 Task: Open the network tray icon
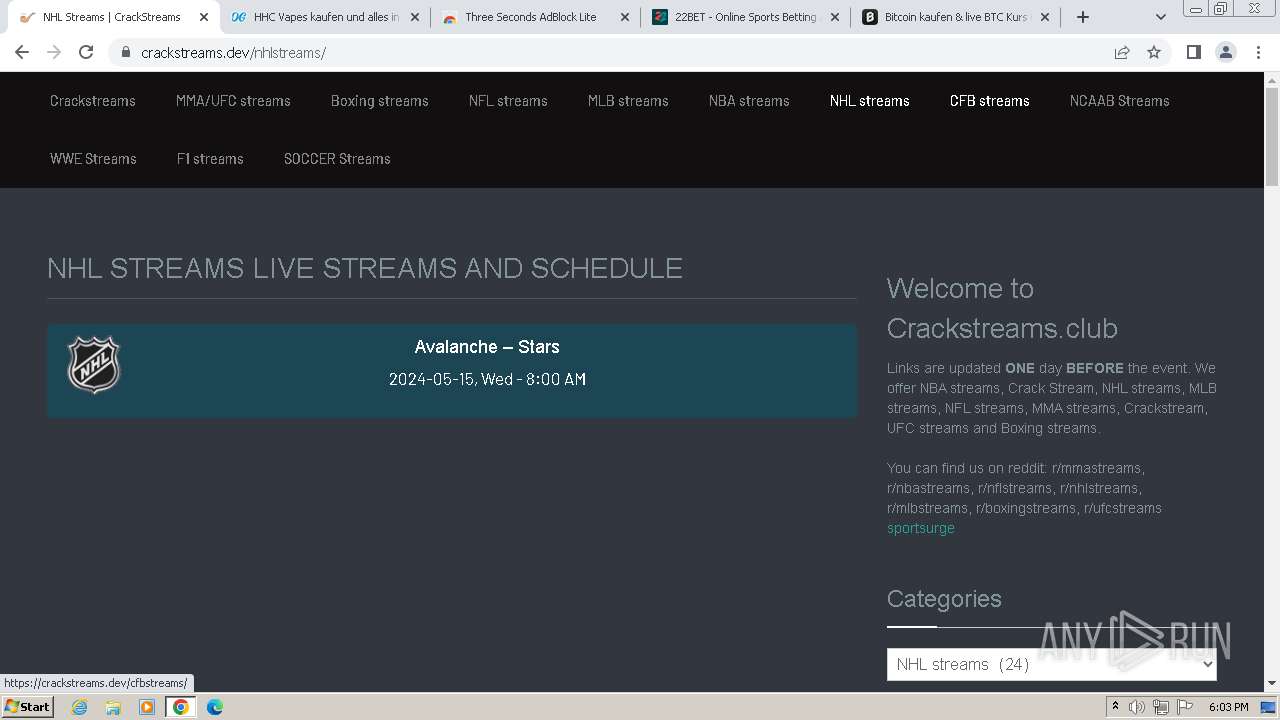tap(1161, 707)
